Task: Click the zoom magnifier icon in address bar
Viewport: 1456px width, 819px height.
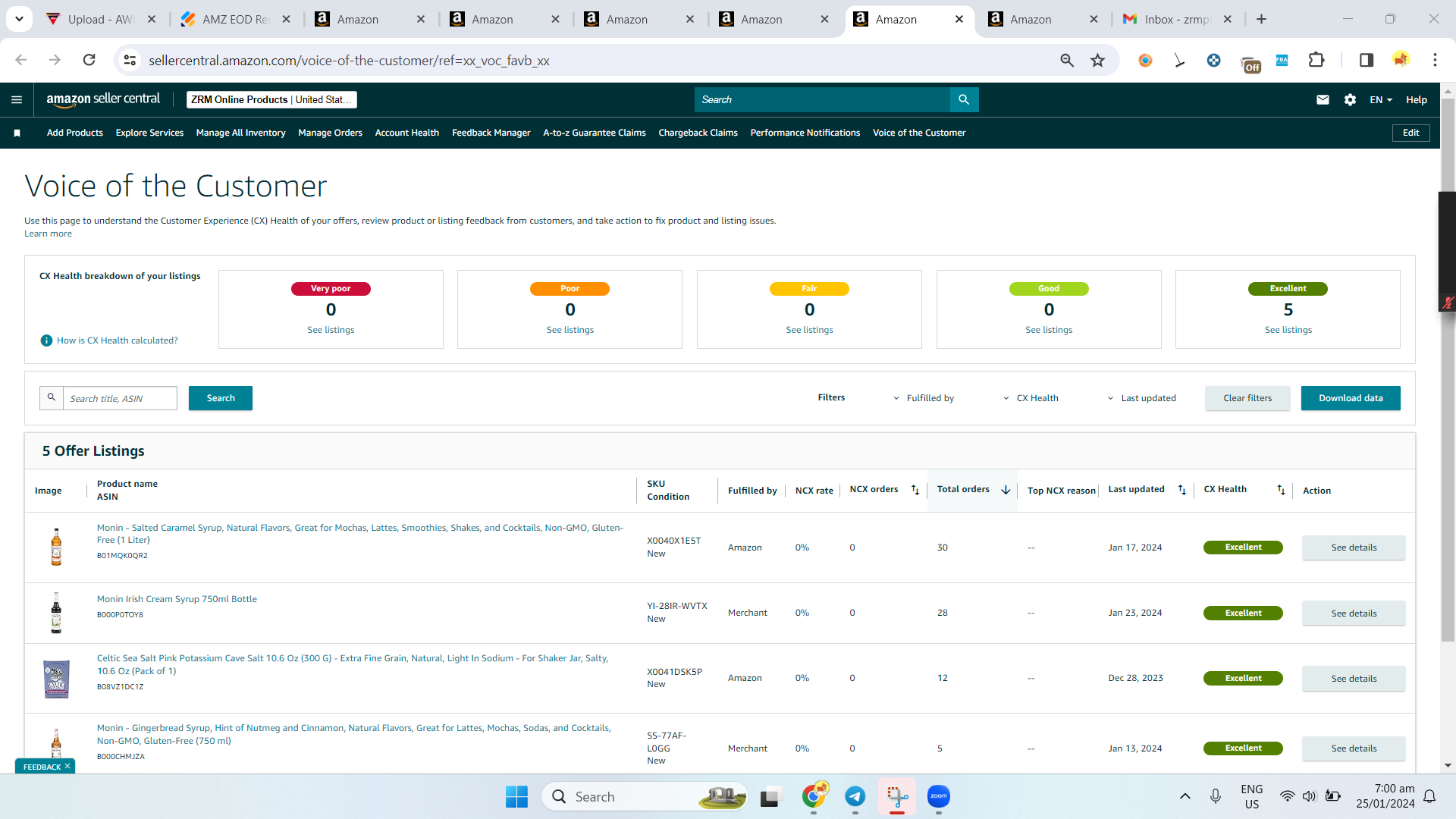Action: 1067,60
